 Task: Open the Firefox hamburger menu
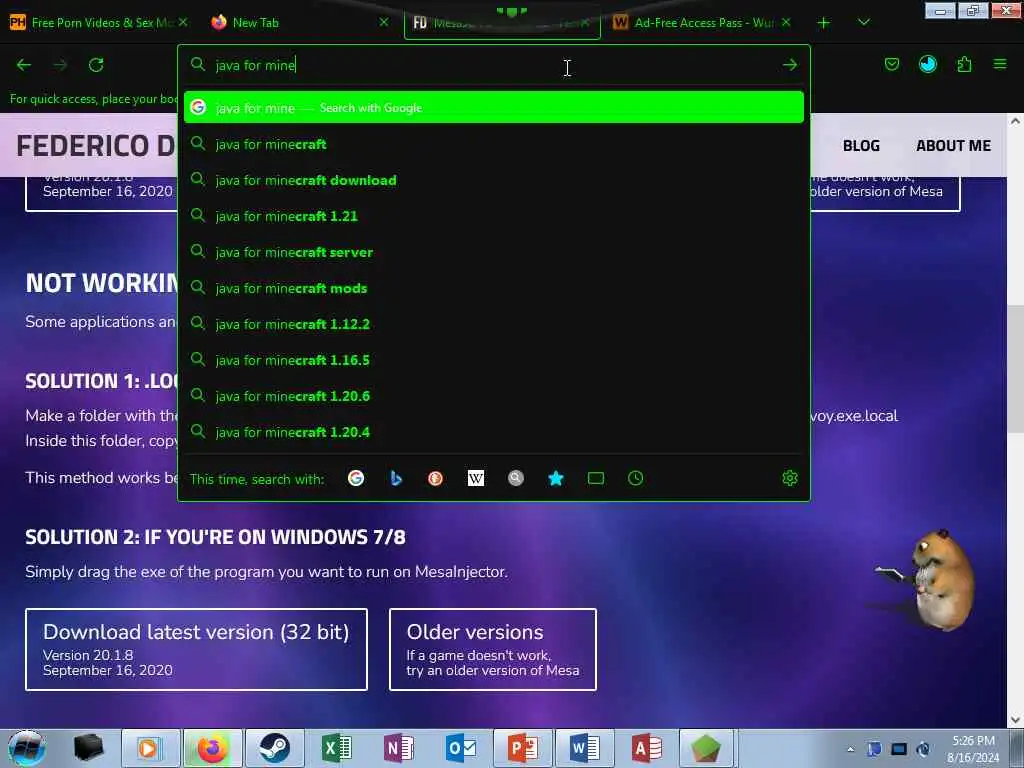[1000, 64]
